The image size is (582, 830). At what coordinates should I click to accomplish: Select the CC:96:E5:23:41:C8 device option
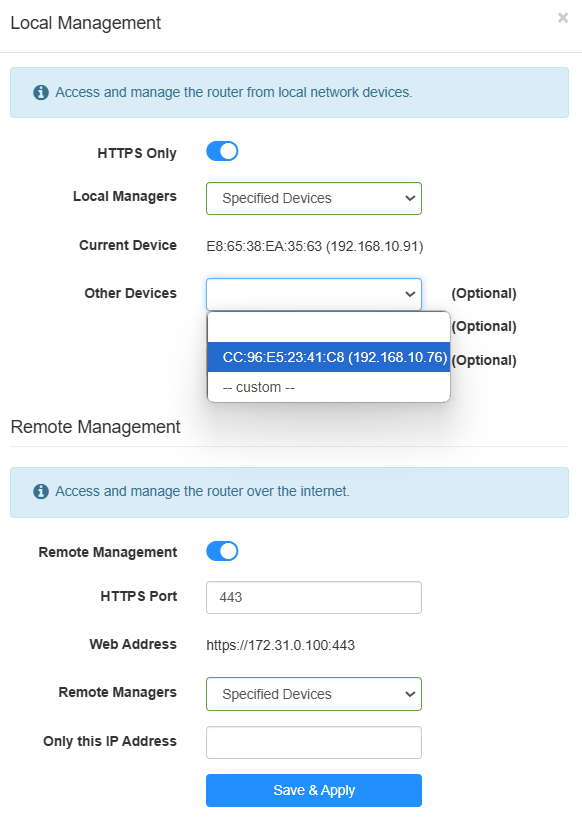[329, 357]
